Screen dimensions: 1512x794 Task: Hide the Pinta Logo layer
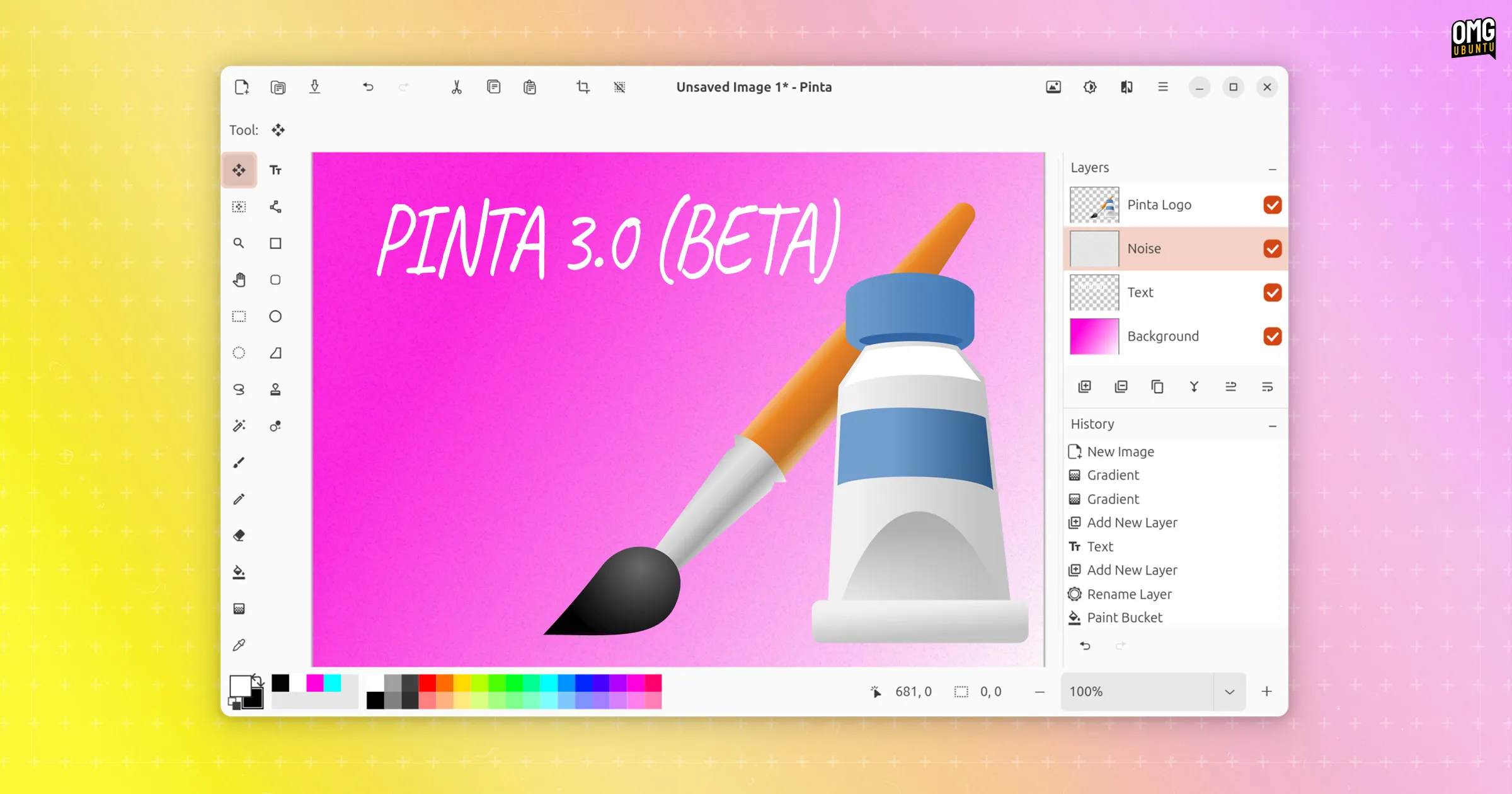1272,205
